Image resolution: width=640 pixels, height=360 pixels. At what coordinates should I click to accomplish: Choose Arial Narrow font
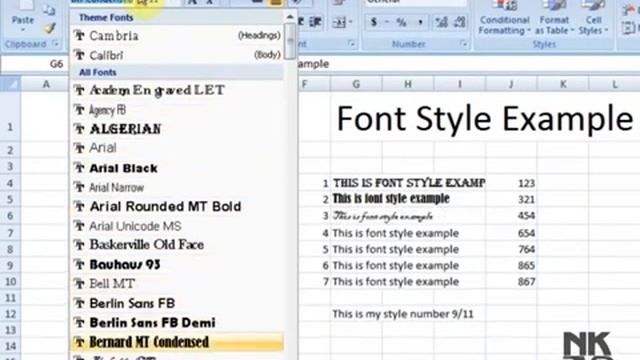pos(177,187)
